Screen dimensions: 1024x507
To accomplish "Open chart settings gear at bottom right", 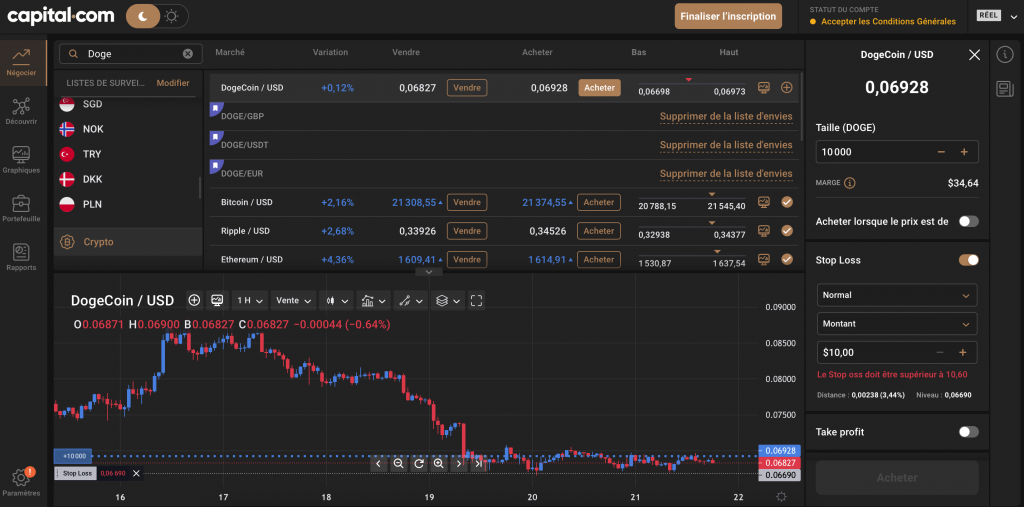I will coord(781,497).
